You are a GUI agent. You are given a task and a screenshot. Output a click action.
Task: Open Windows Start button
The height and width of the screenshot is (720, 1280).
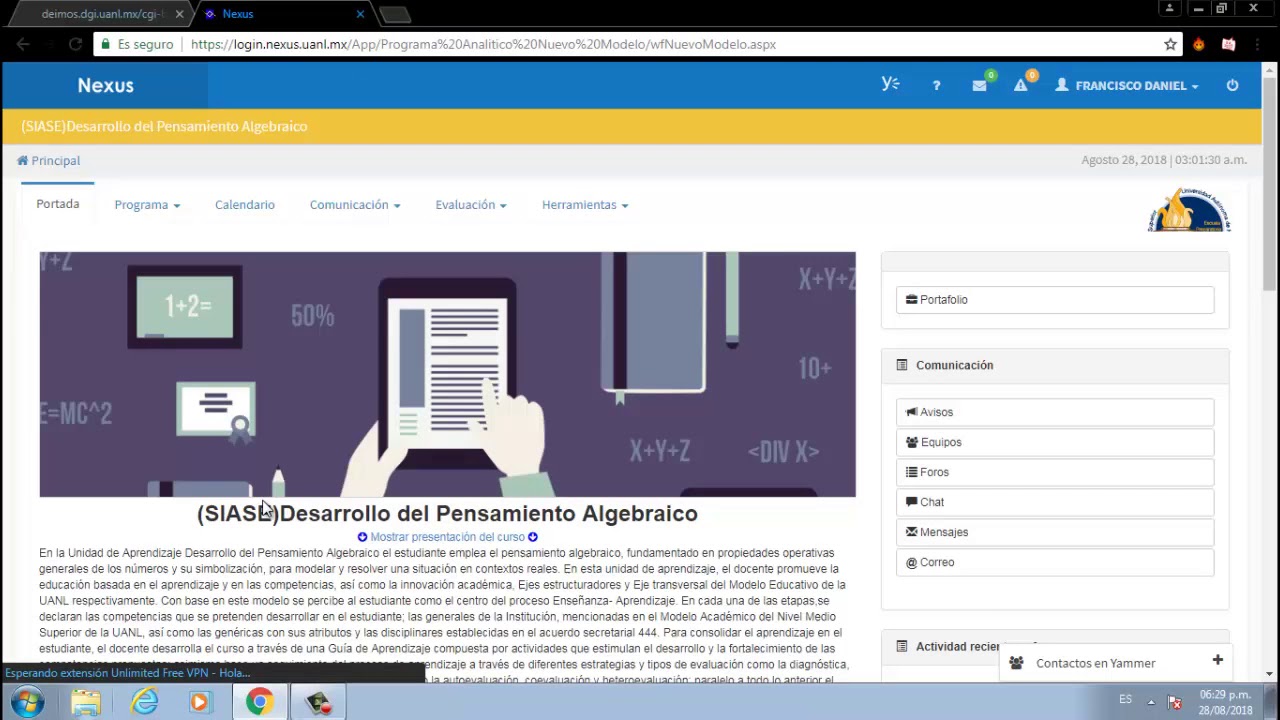coord(27,702)
